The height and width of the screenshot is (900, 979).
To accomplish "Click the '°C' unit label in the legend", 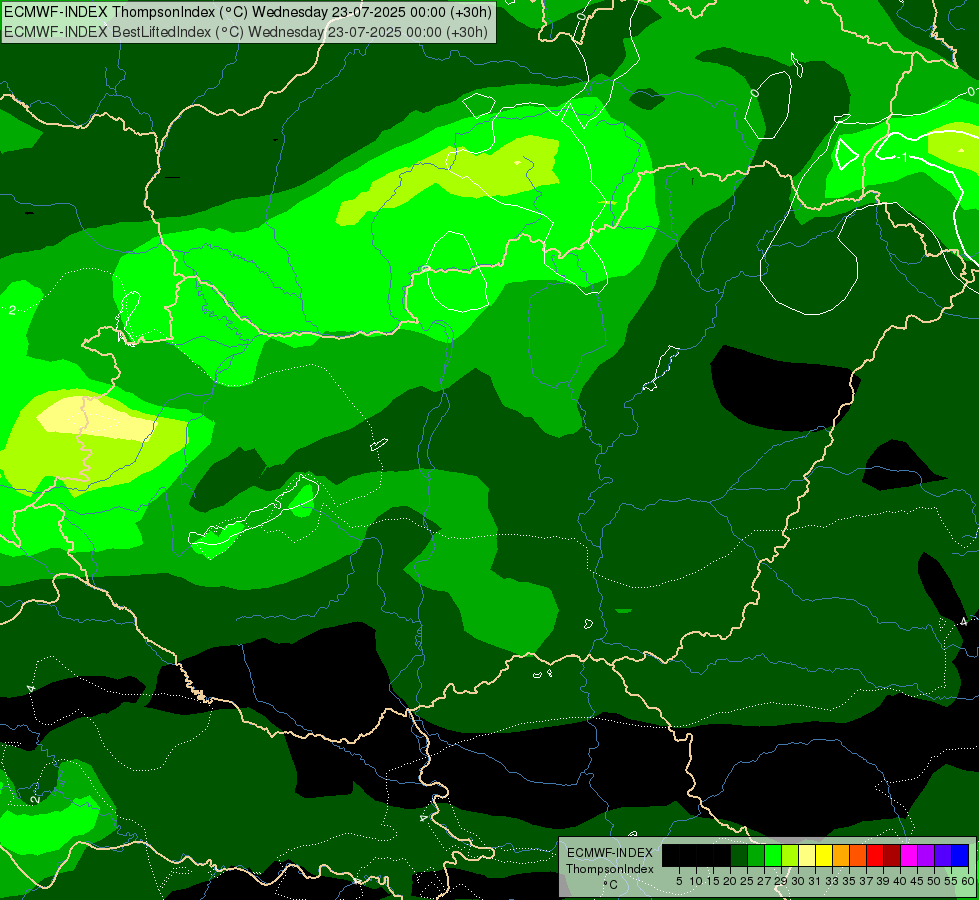I will (611, 885).
